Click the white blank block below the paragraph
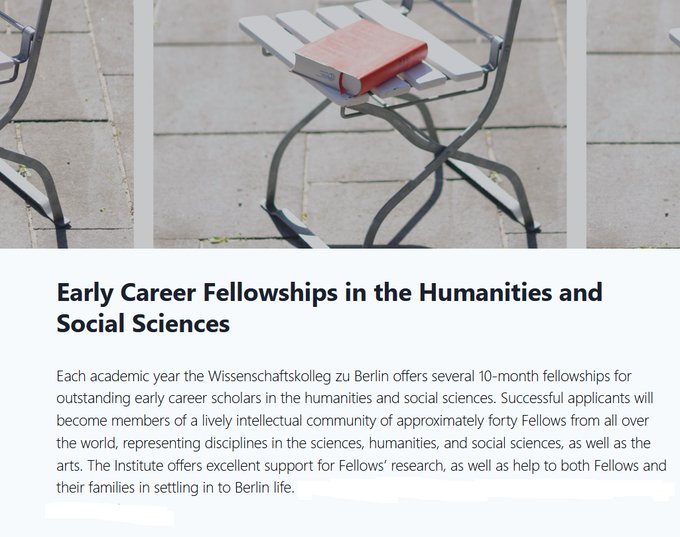Viewport: 680px width, 537px height. coord(110,514)
